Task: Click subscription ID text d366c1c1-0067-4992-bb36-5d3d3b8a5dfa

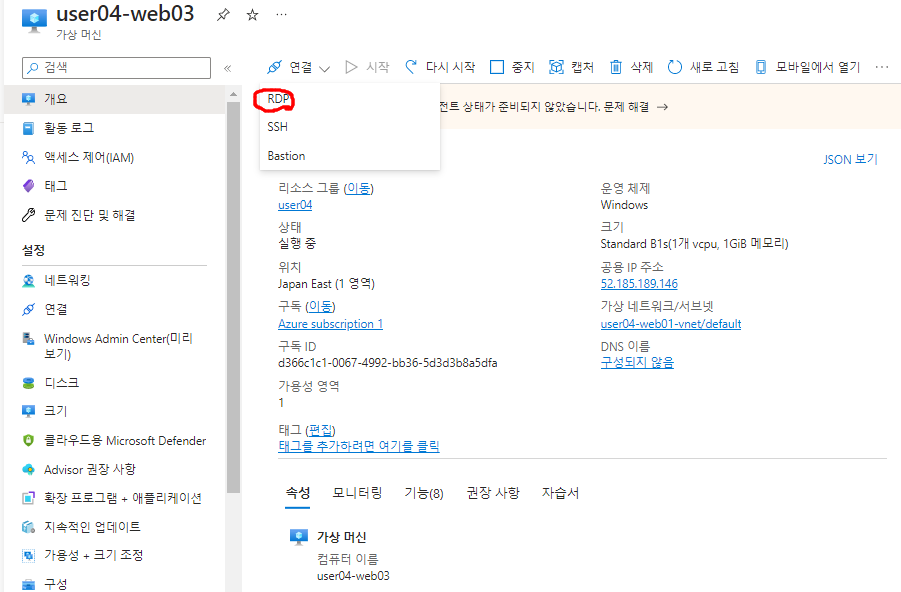Action: [x=388, y=363]
